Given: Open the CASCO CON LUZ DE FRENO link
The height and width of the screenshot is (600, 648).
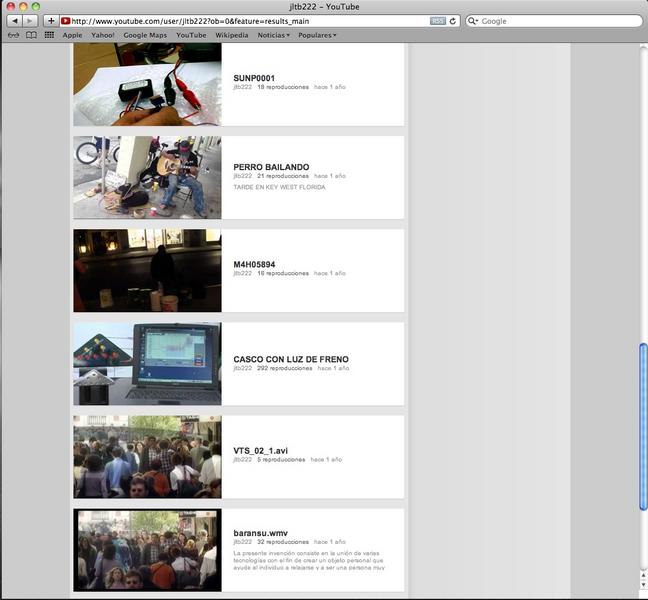Looking at the screenshot, I should [x=291, y=359].
